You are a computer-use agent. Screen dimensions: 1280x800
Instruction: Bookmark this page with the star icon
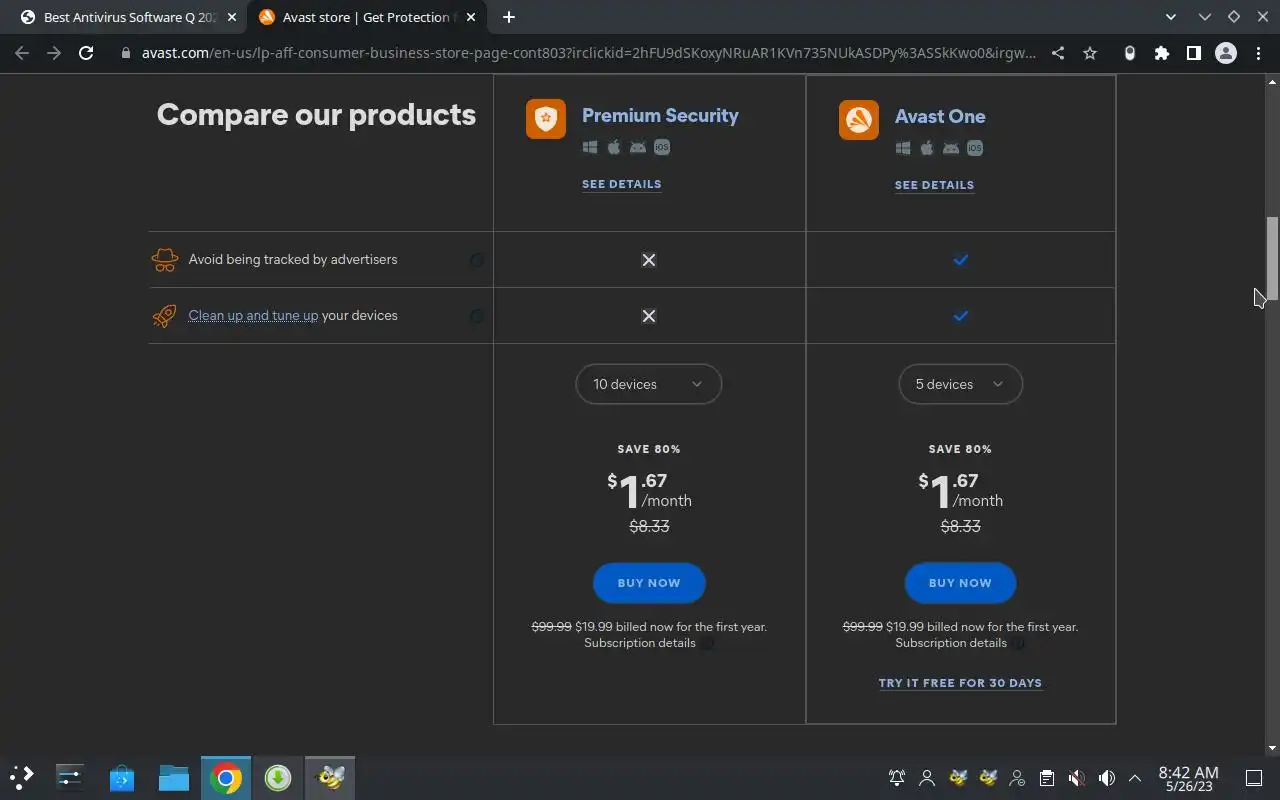tap(1090, 53)
